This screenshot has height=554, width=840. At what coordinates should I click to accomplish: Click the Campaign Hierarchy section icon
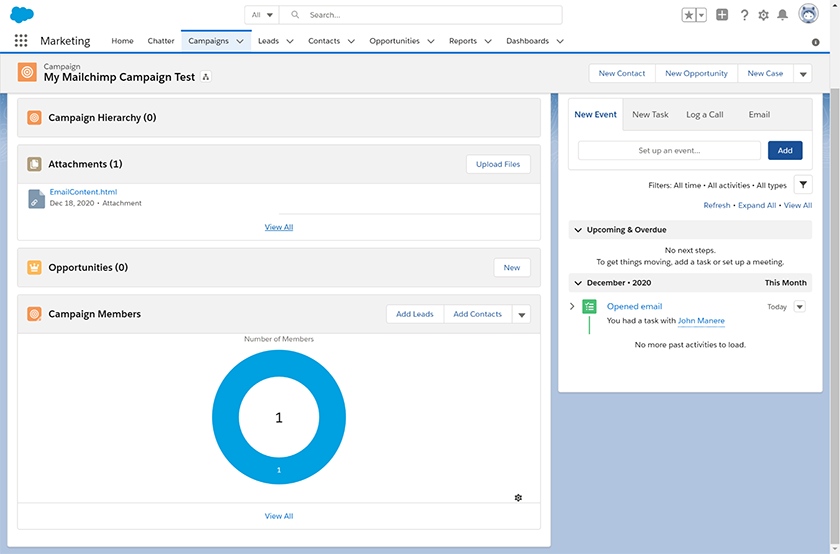(x=34, y=117)
